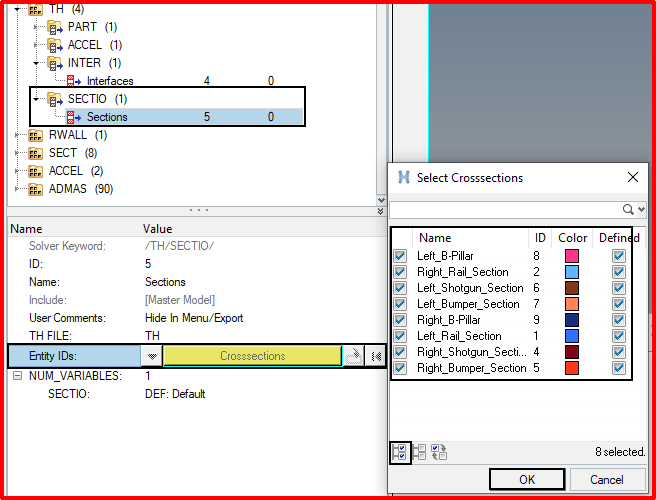This screenshot has width=656, height=500.
Task: Click the yellow Crosssections selector button
Action: pyautogui.click(x=253, y=356)
